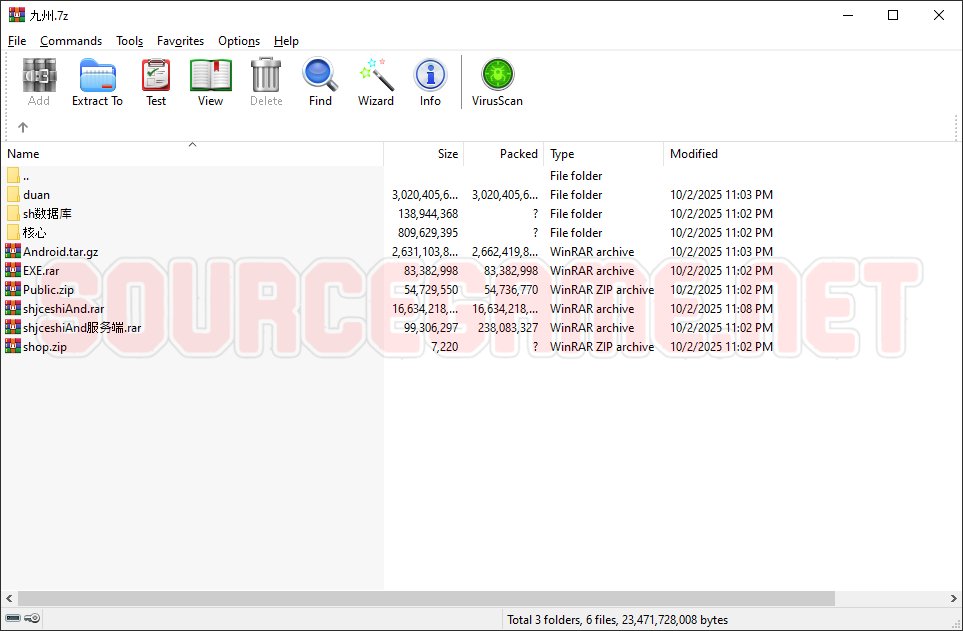Select the duan folder
963x631 pixels.
36,195
